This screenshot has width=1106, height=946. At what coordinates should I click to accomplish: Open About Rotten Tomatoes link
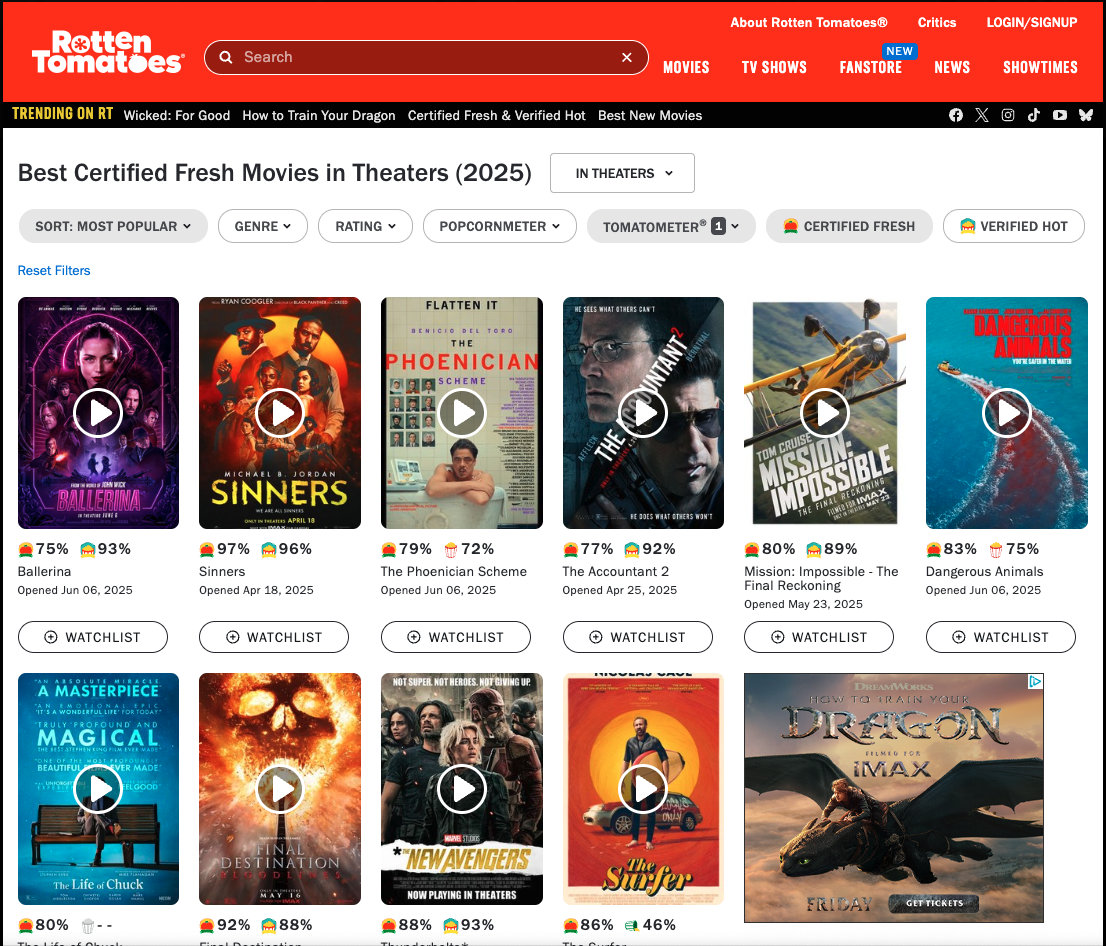pos(808,23)
